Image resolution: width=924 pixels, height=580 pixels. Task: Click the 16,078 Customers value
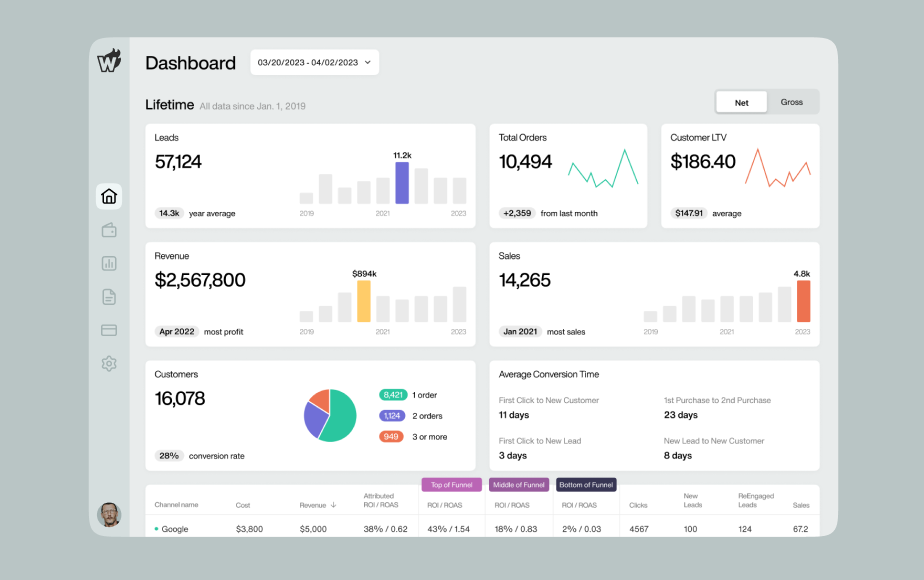[180, 399]
